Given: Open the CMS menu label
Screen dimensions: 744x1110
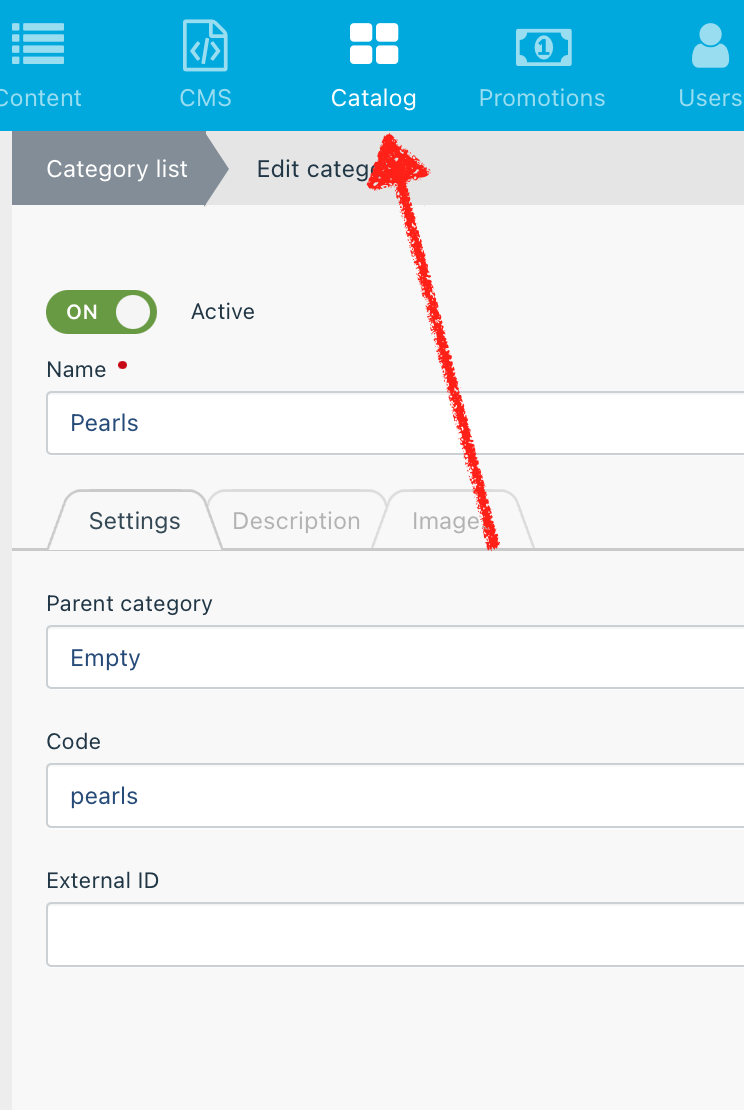Looking at the screenshot, I should pyautogui.click(x=205, y=98).
